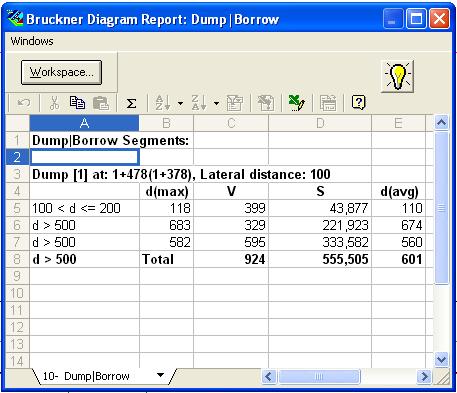Click the scroll up arrow on vertical scrollbar
Image resolution: width=457 pixels, height=393 pixels.
[x=442, y=123]
